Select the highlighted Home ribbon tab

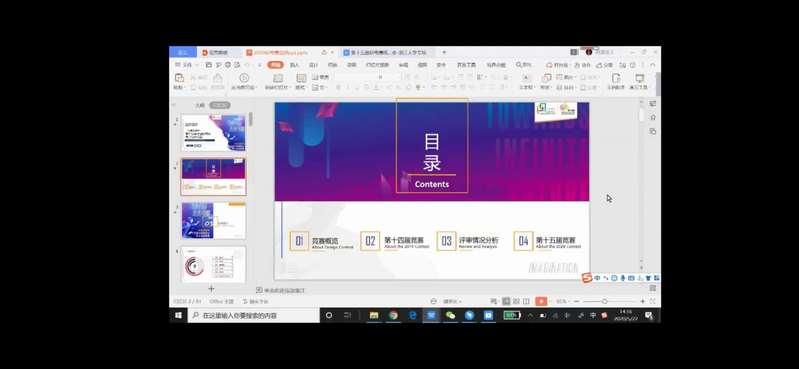[x=275, y=65]
